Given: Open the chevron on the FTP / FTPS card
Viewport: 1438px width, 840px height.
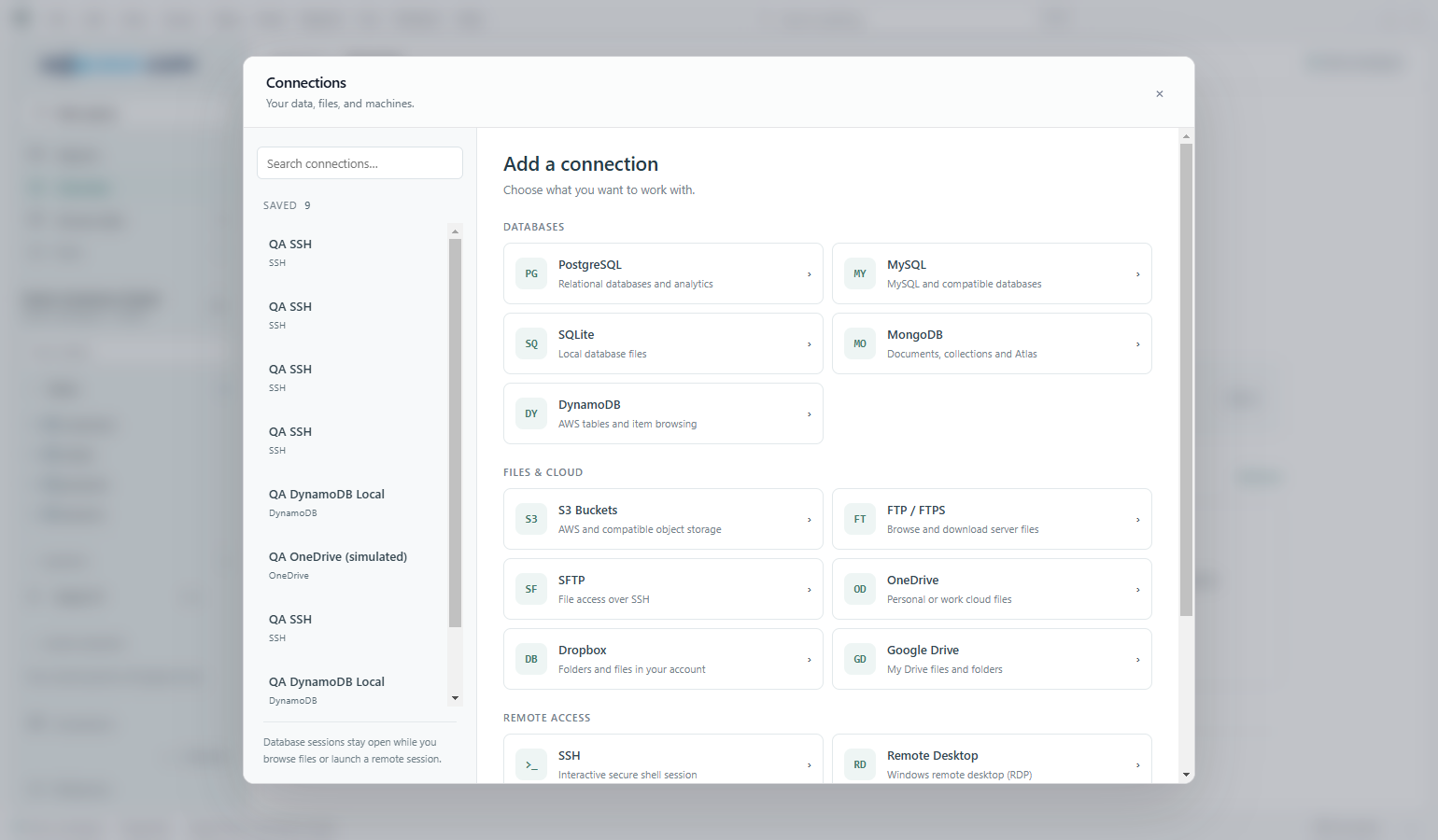Looking at the screenshot, I should click(x=1137, y=520).
